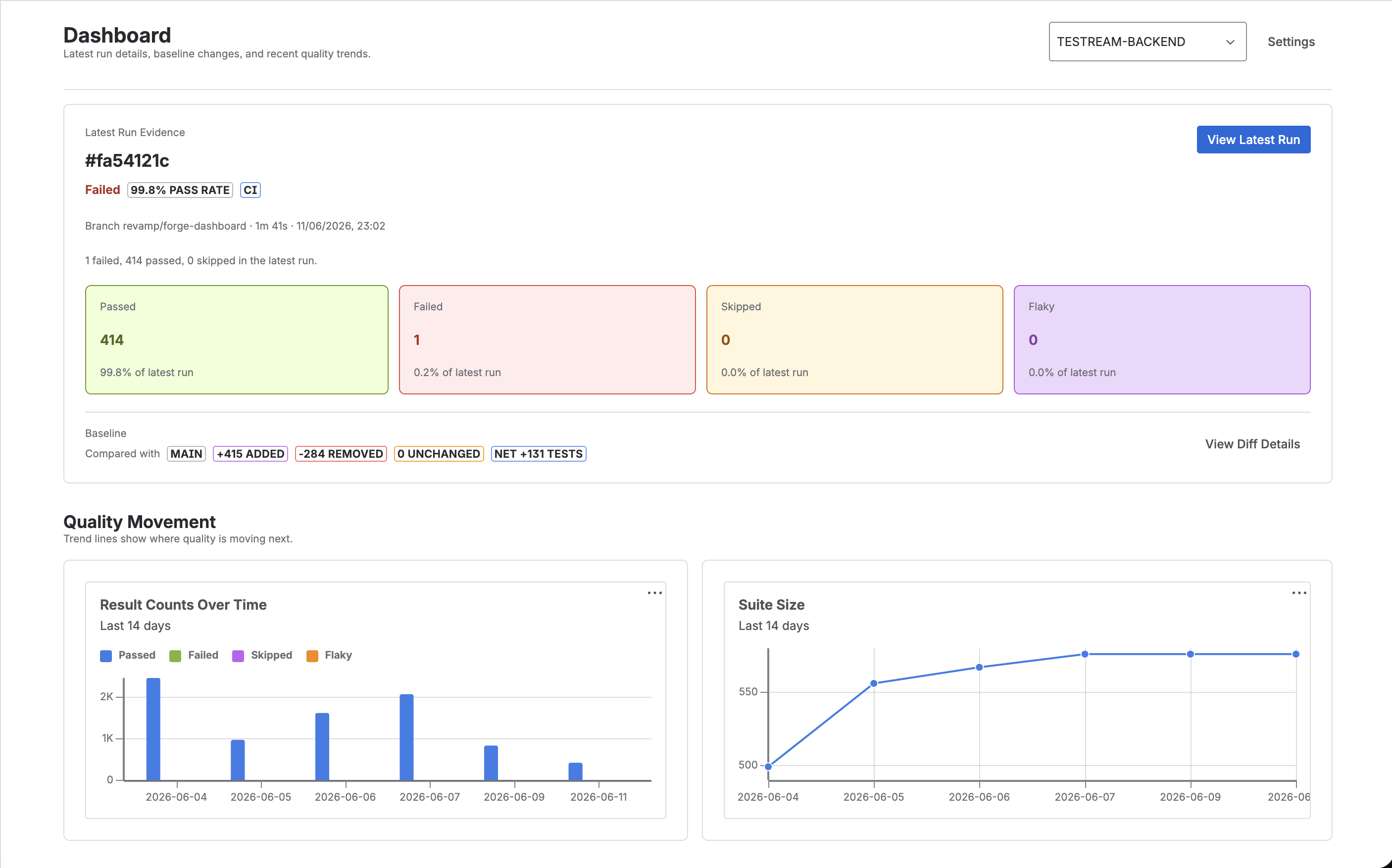Viewport: 1392px width, 868px height.
Task: Toggle the Skipped legend swatch
Action: click(x=238, y=656)
